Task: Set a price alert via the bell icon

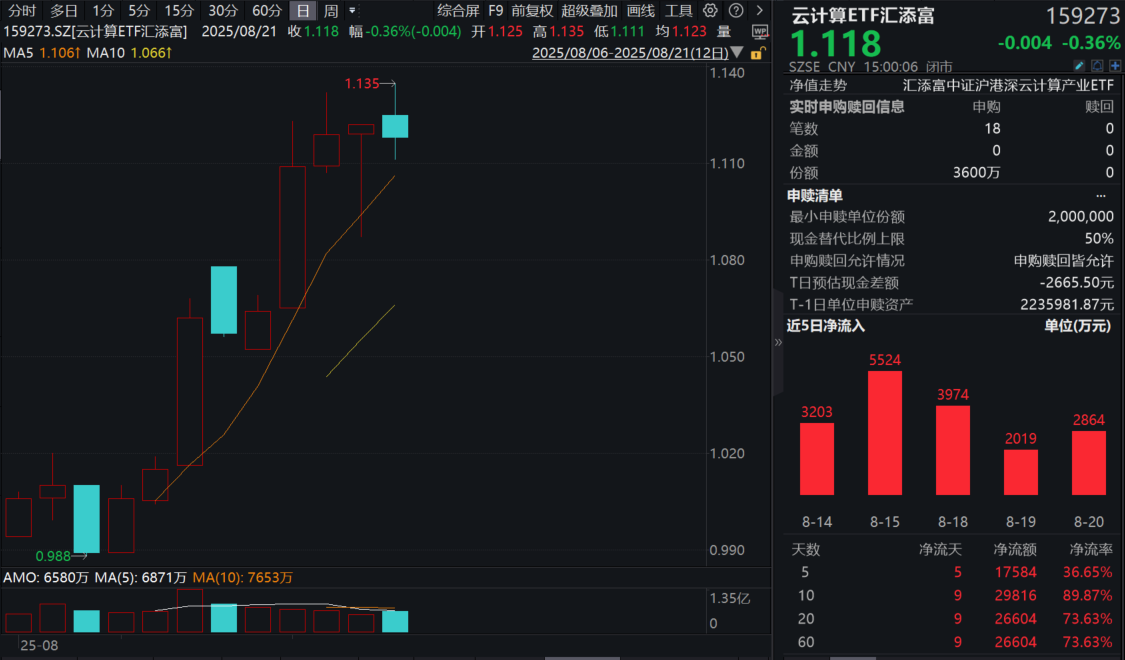Action: click(1097, 65)
